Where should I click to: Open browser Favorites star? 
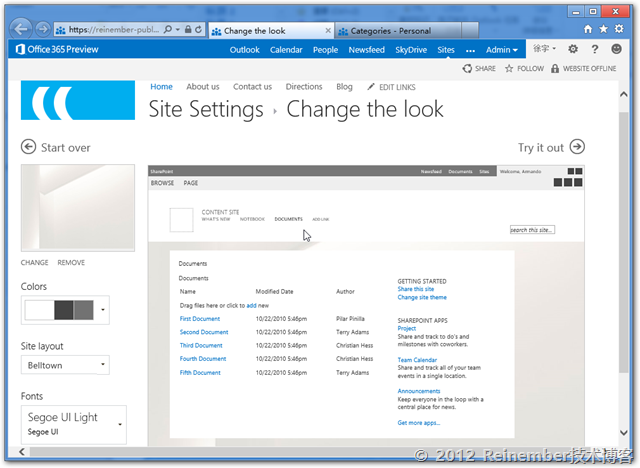[x=603, y=29]
